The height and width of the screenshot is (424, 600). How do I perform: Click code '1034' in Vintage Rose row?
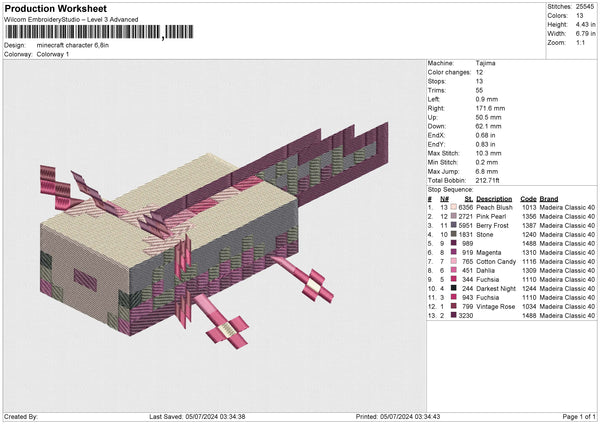[x=529, y=307]
